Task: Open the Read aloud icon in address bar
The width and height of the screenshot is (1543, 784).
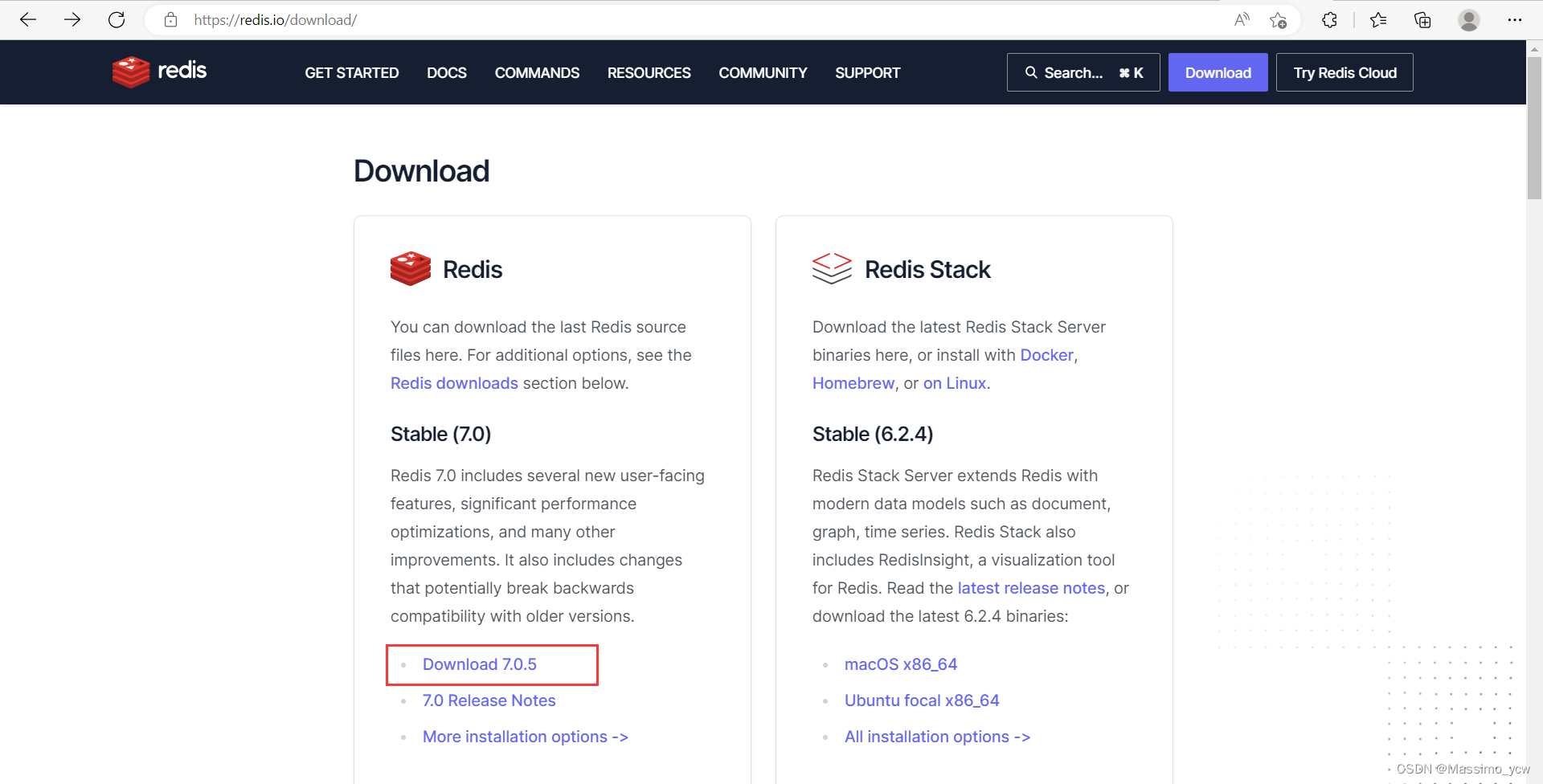Action: click(1242, 20)
